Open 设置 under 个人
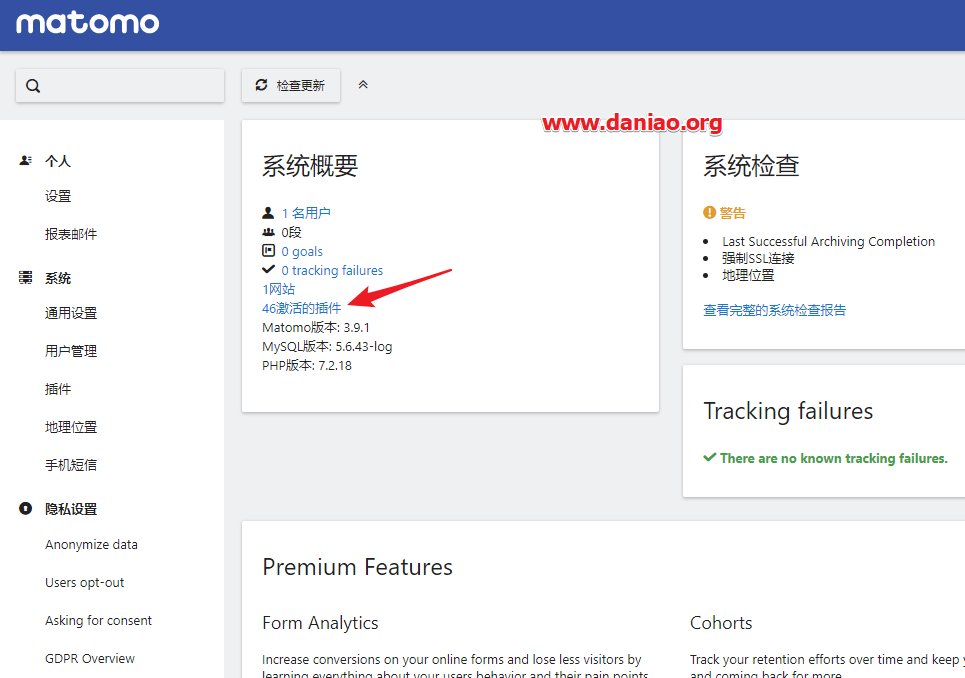 [58, 196]
